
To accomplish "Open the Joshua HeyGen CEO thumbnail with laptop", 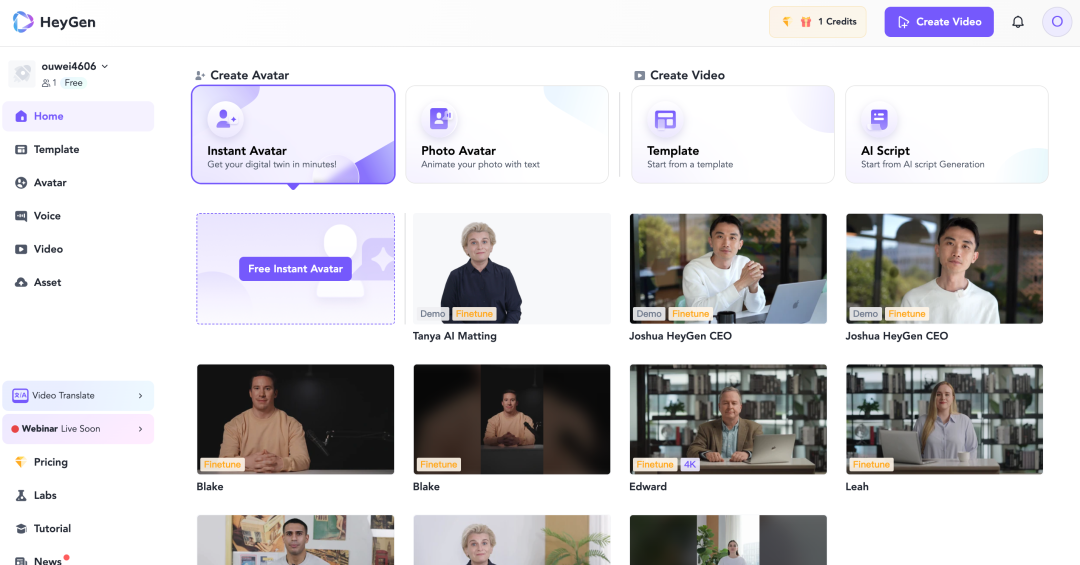I will tap(728, 269).
